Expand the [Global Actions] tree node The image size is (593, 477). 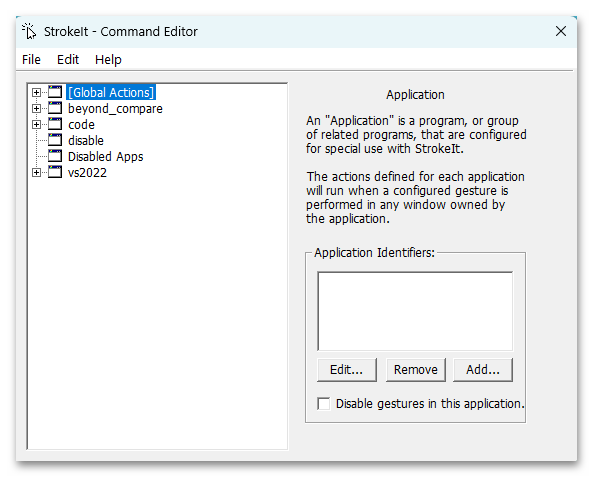pos(36,92)
